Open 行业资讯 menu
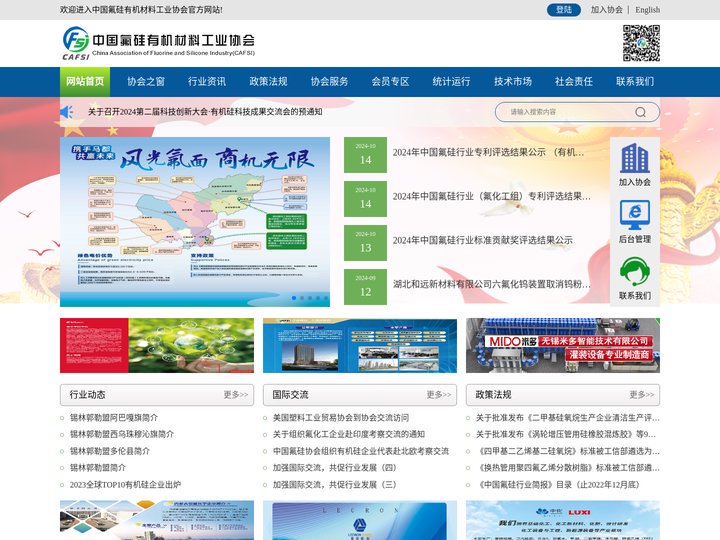 coord(207,82)
